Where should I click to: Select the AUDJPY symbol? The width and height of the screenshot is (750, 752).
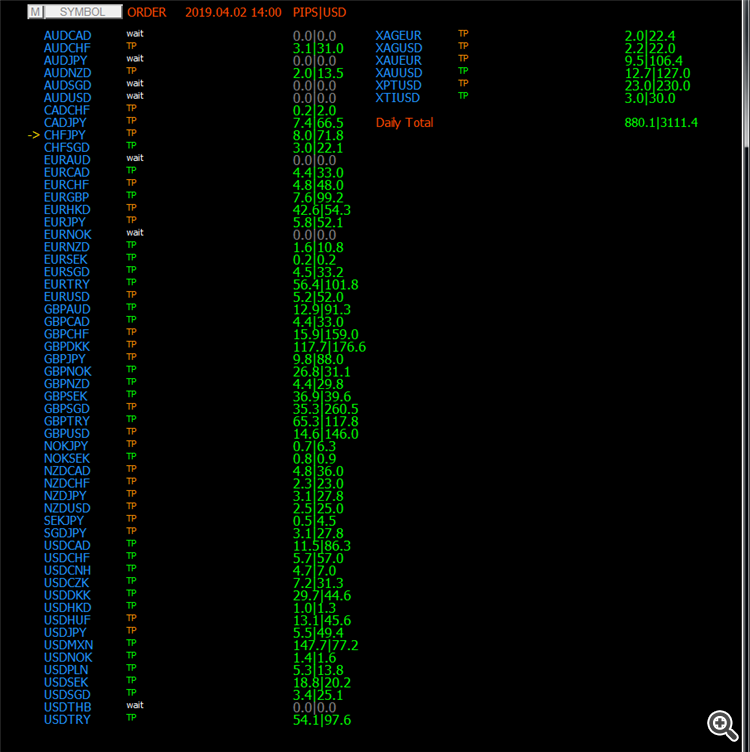pyautogui.click(x=66, y=60)
